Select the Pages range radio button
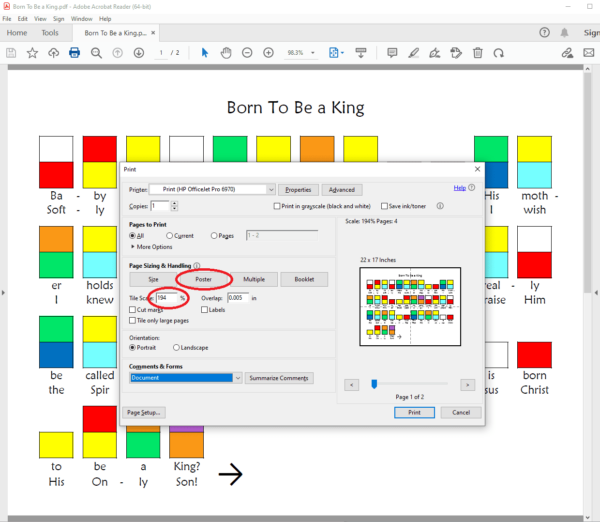 click(x=214, y=236)
